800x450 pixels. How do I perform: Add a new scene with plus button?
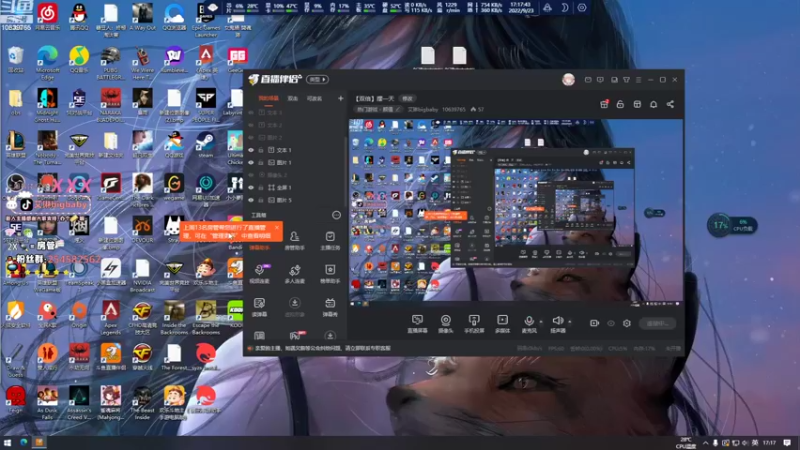tap(340, 98)
